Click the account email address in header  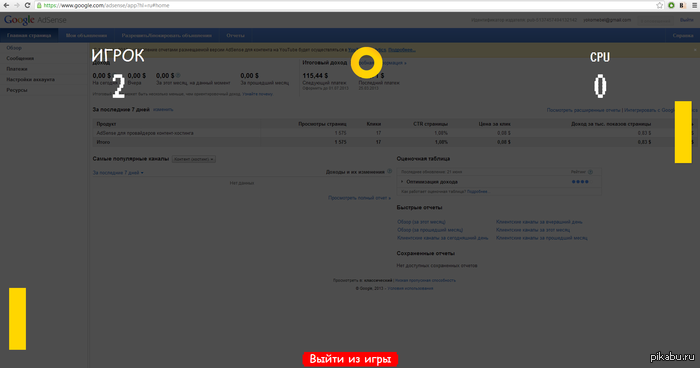coord(607,20)
